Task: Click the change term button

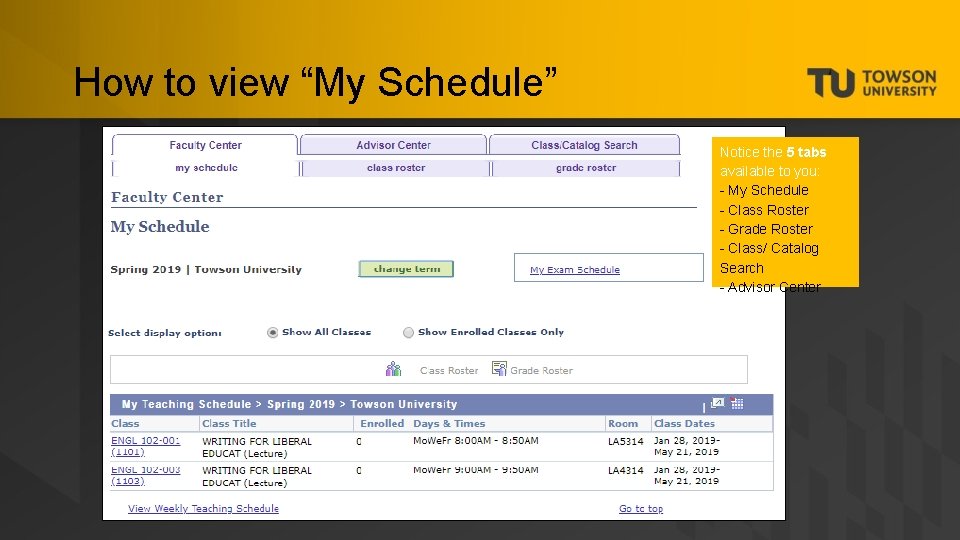Action: click(406, 269)
